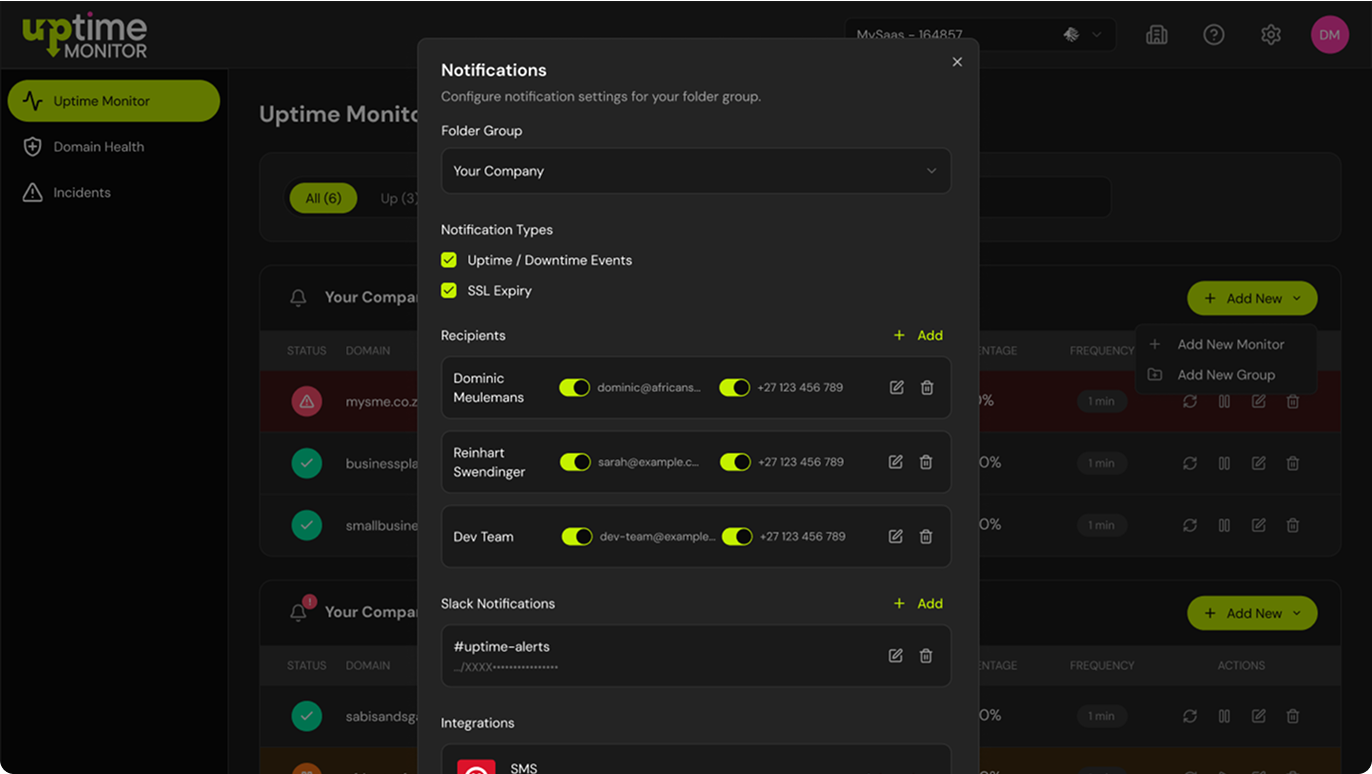
Task: Click red alert status icon for mysme.co.za
Action: point(307,401)
